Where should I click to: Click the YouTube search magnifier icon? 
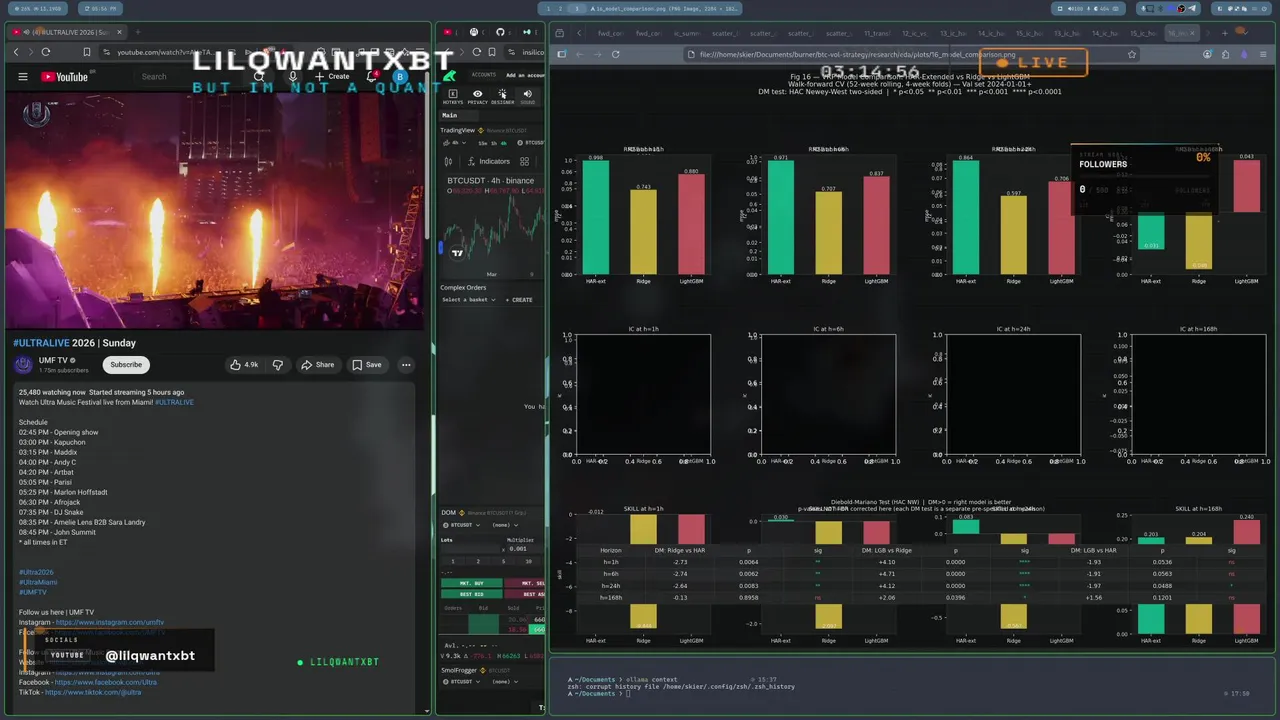[x=259, y=76]
